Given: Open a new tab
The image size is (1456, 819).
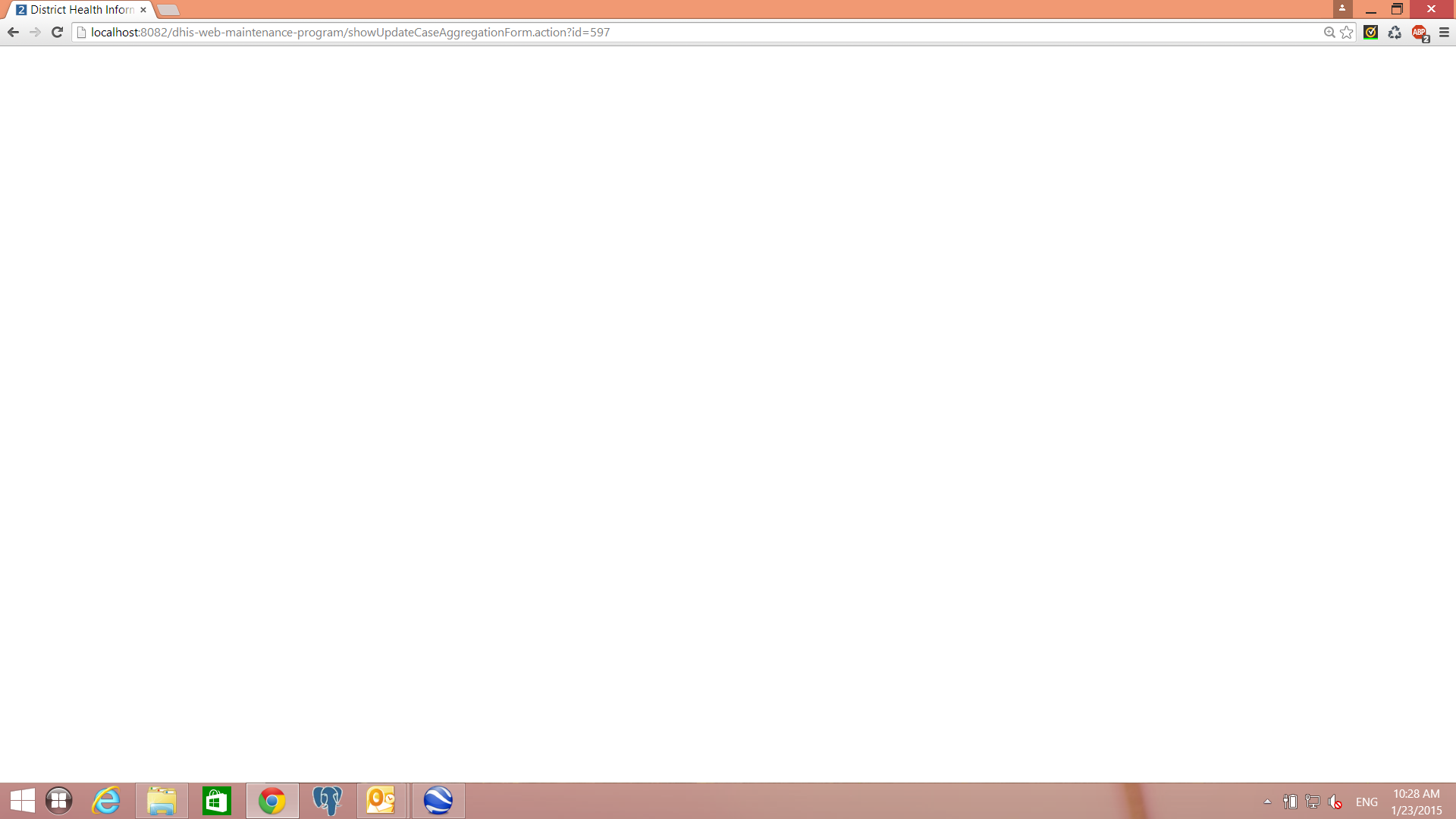Looking at the screenshot, I should click(168, 10).
